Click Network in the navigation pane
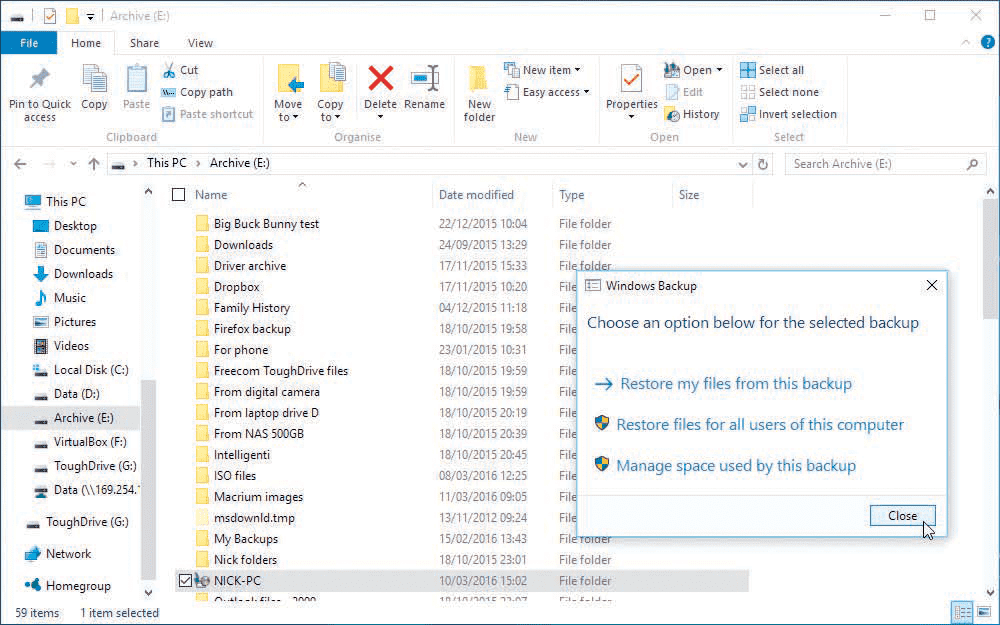Screen dimensions: 1000x625 tap(68, 554)
